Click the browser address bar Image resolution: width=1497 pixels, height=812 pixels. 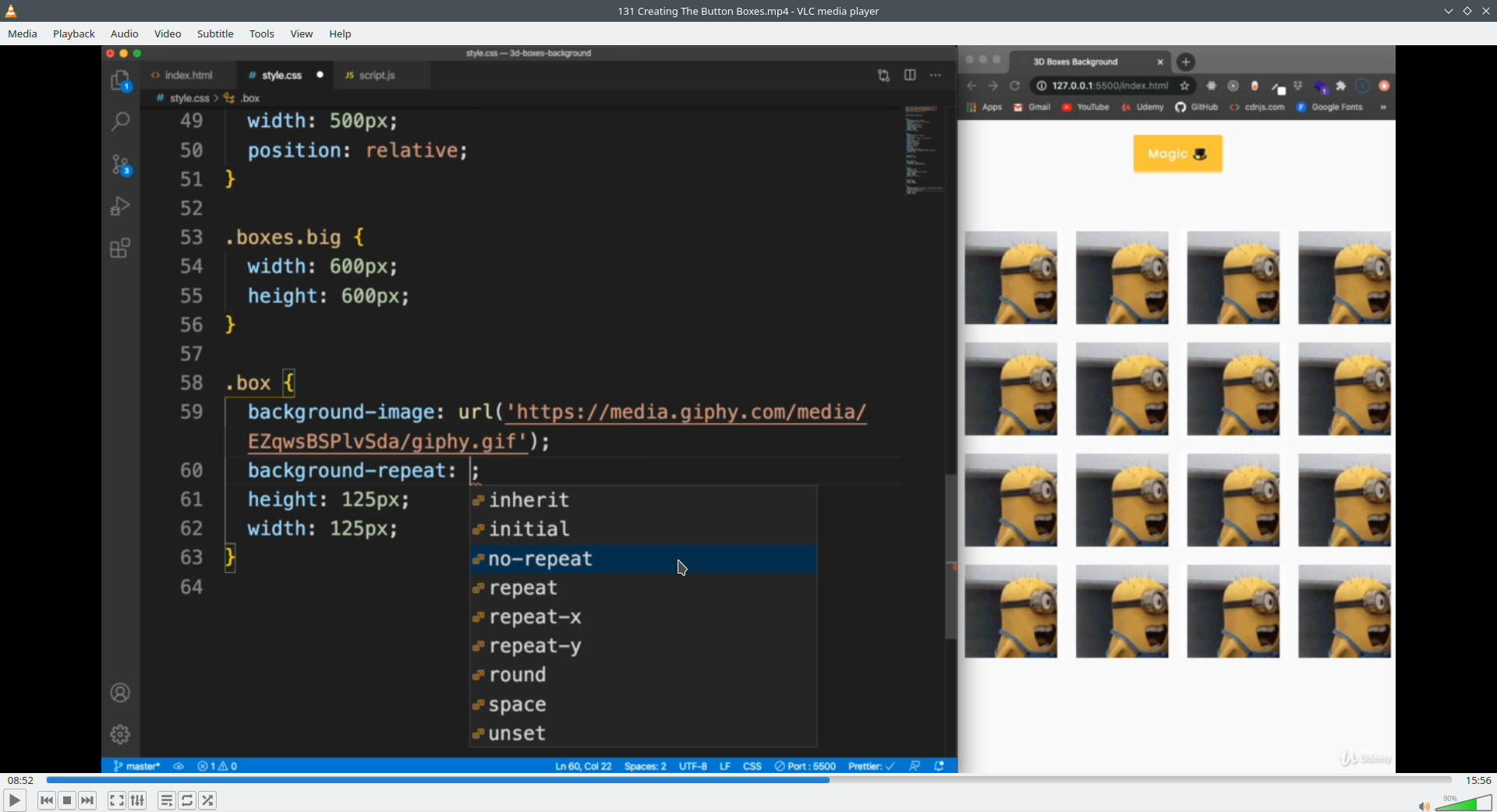tap(1110, 86)
